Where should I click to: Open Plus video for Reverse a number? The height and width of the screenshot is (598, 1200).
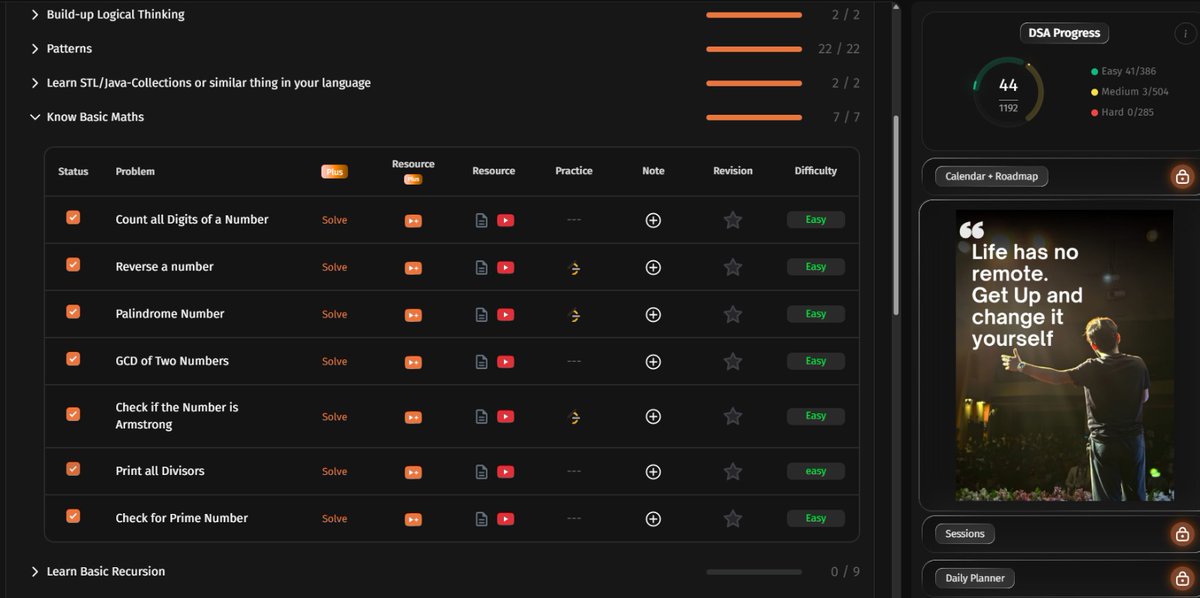coord(413,267)
